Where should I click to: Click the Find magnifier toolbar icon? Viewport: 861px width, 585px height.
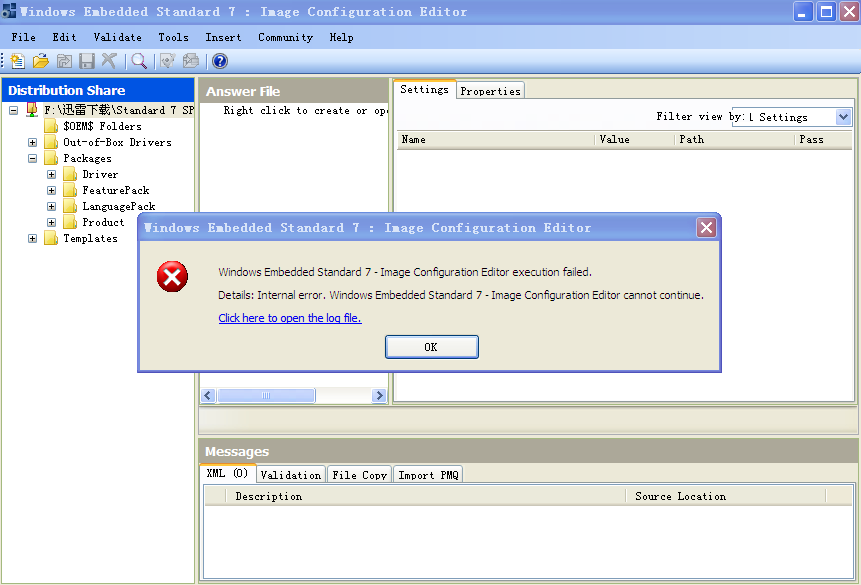[139, 61]
